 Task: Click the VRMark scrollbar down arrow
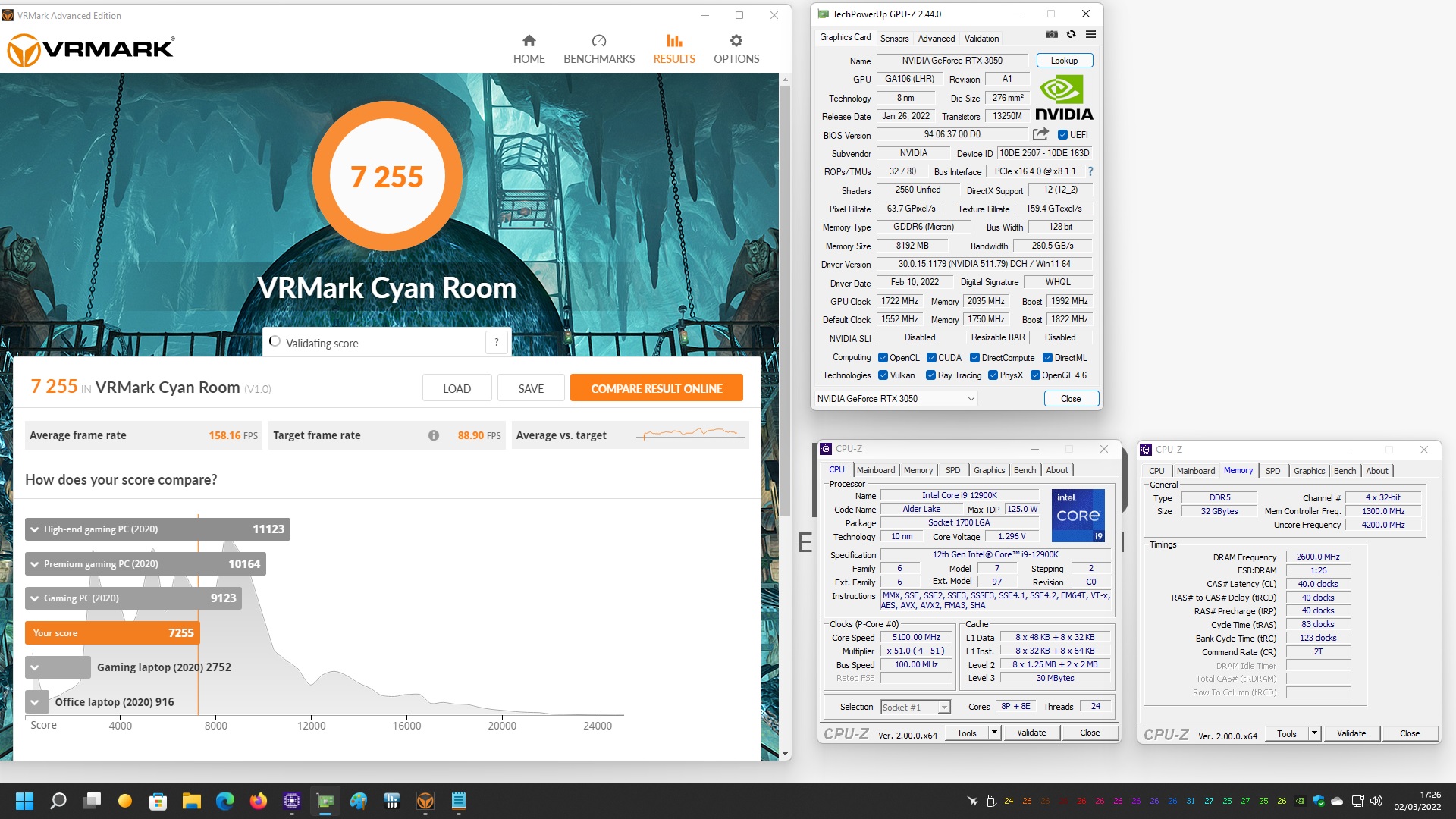click(786, 755)
